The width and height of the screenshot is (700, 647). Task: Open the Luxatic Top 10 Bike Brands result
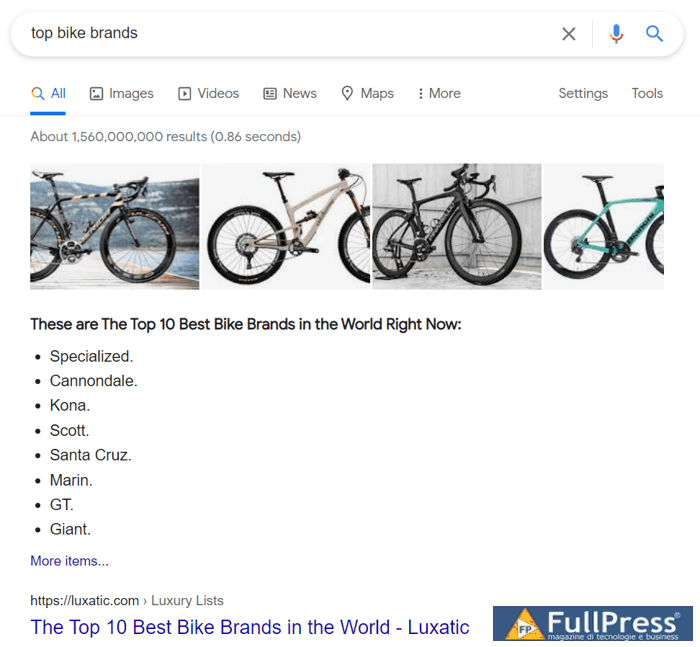click(250, 627)
